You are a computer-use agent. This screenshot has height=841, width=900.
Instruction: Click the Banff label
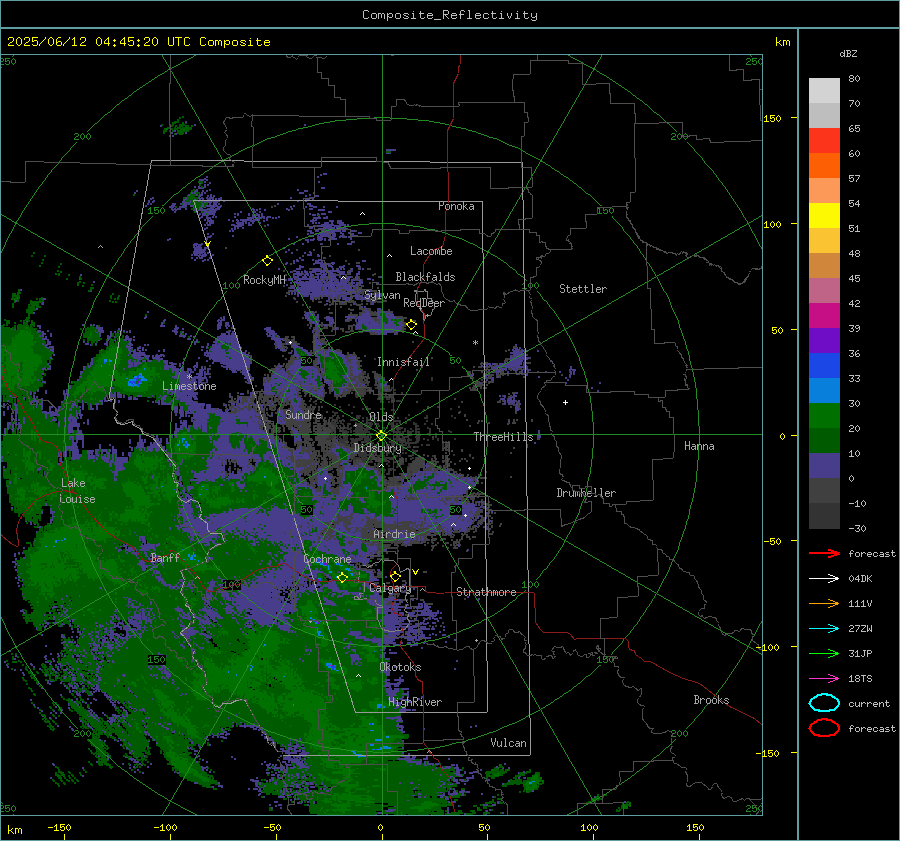pos(165,557)
